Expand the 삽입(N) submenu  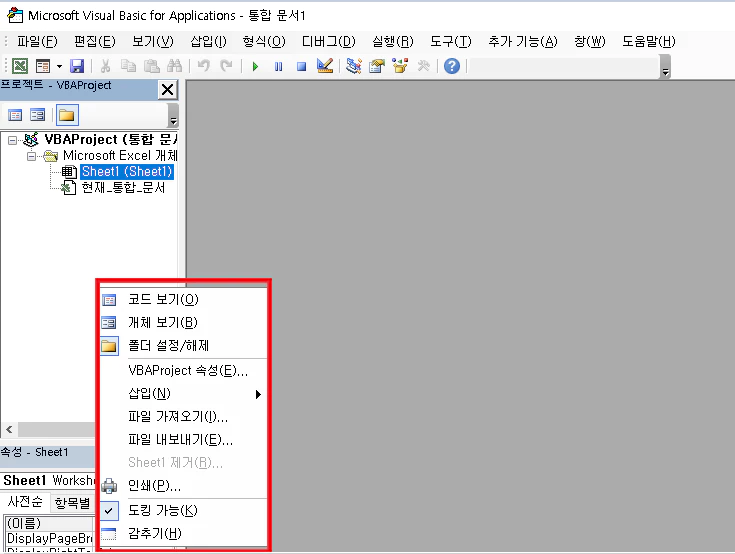183,394
